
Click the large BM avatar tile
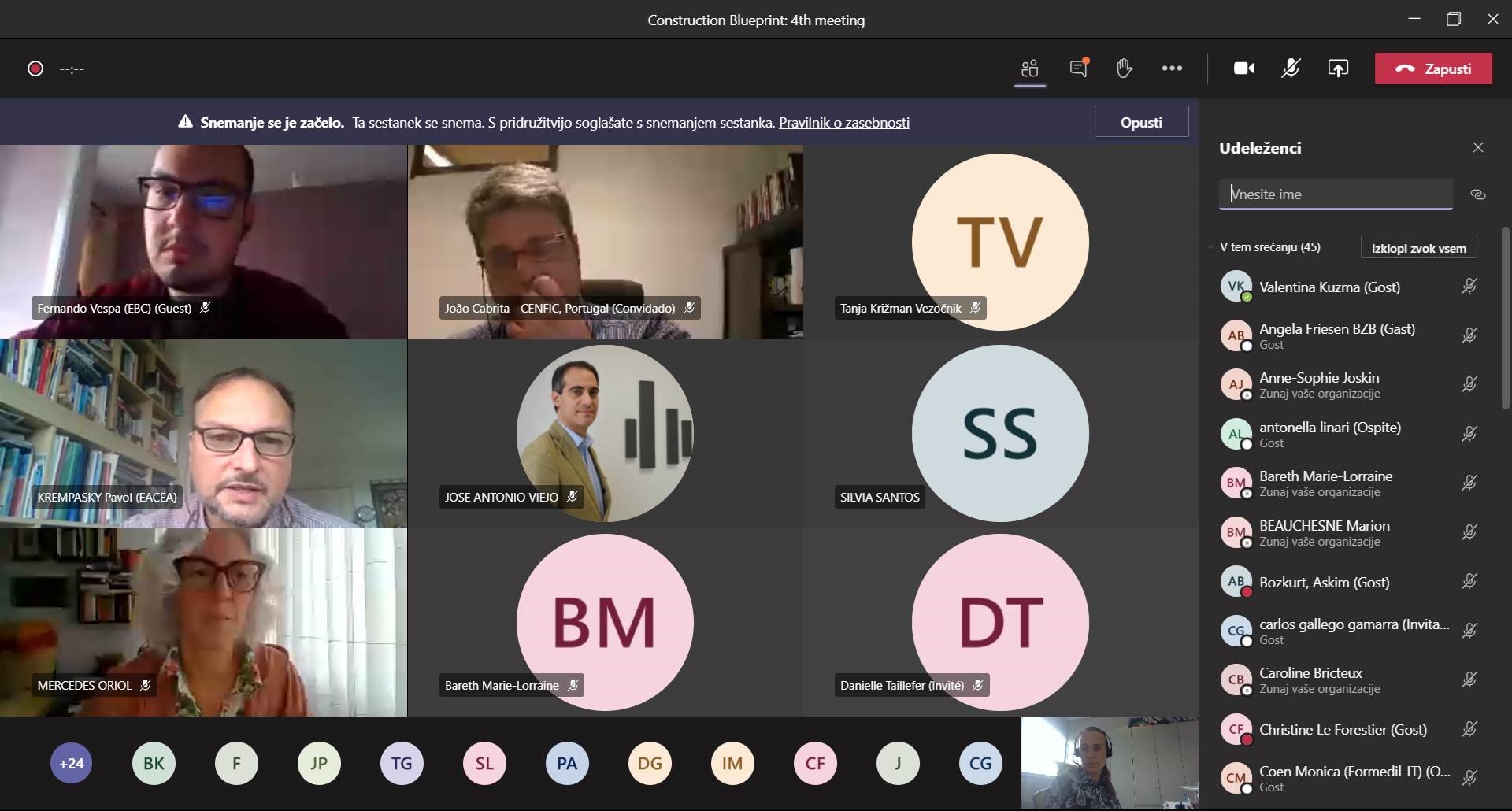605,622
